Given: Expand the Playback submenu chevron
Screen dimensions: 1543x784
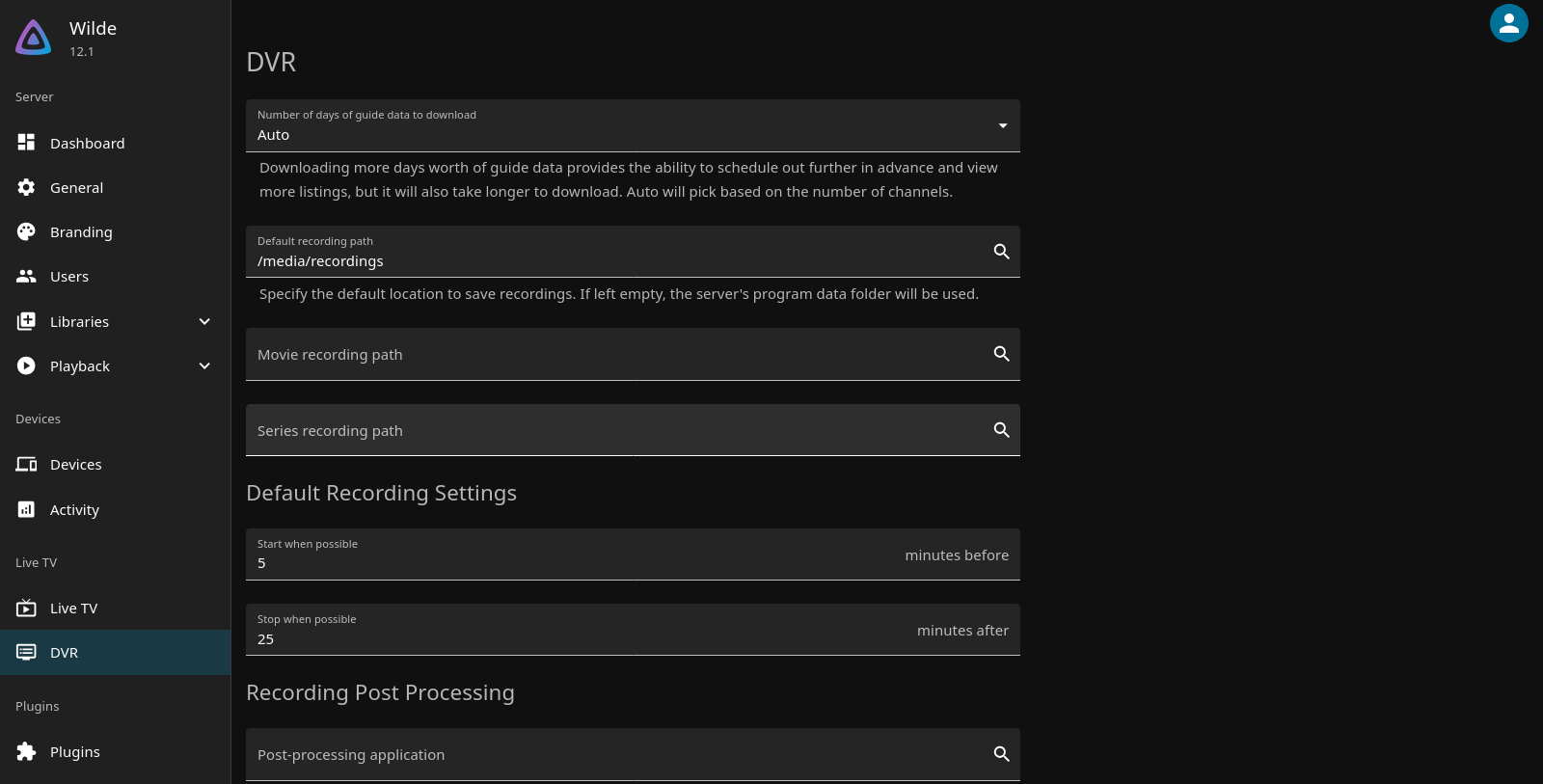Looking at the screenshot, I should [x=204, y=365].
